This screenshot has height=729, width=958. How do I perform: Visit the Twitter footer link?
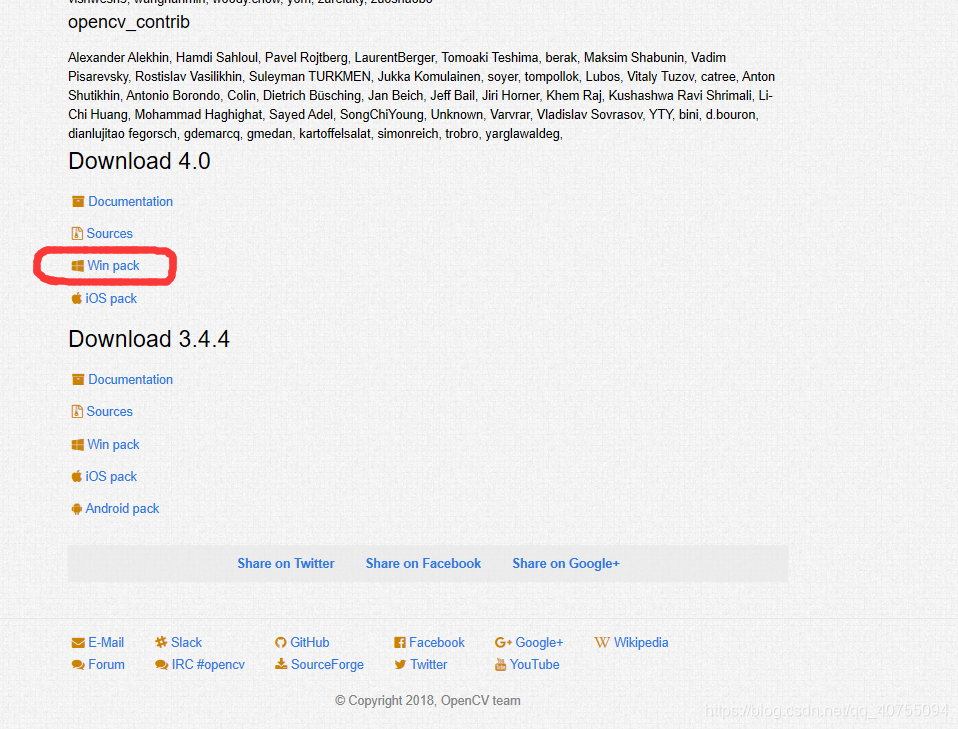tap(429, 665)
